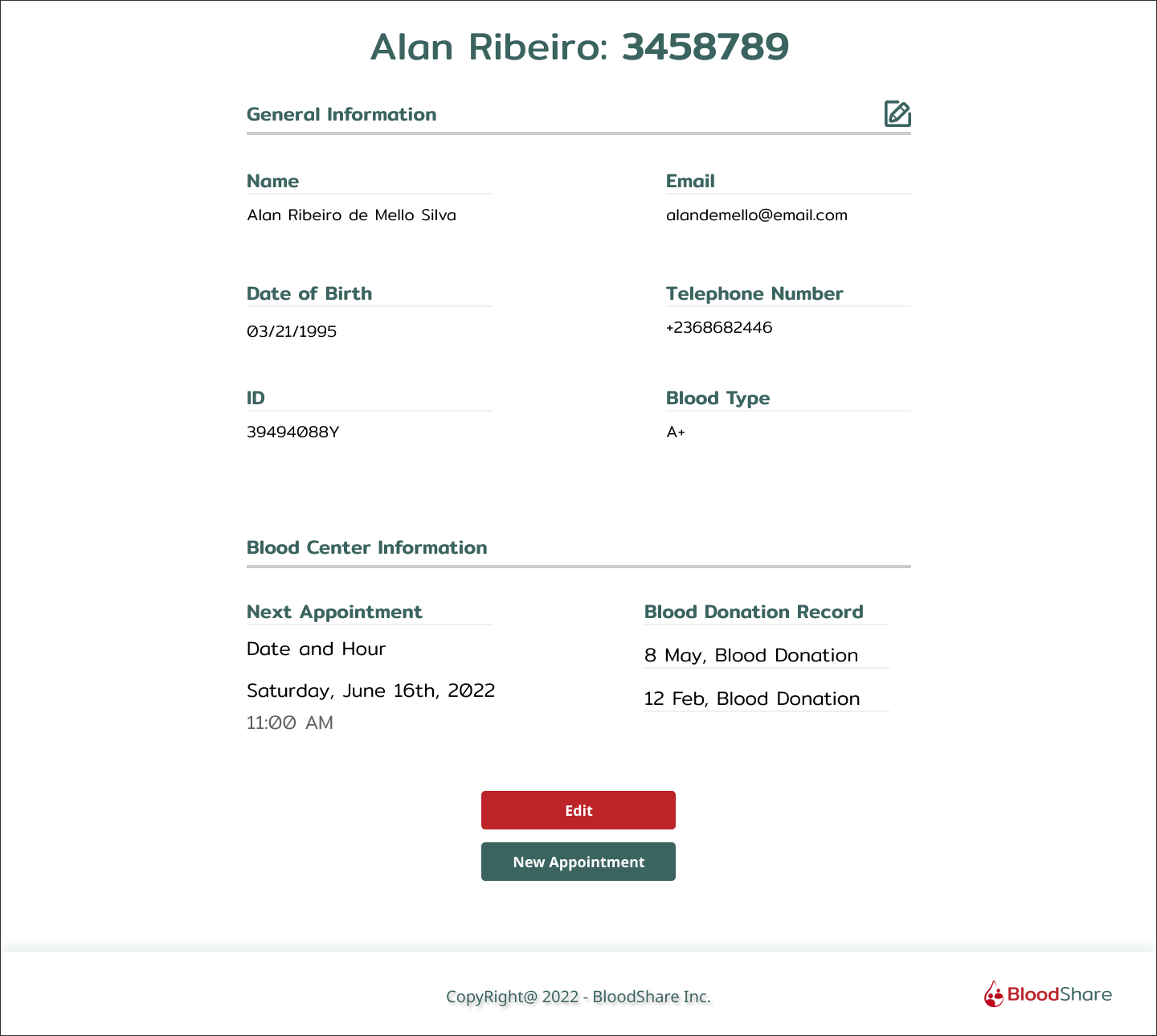Click the BloodShare logo in footer
1157x1036 pixels.
[x=1048, y=994]
